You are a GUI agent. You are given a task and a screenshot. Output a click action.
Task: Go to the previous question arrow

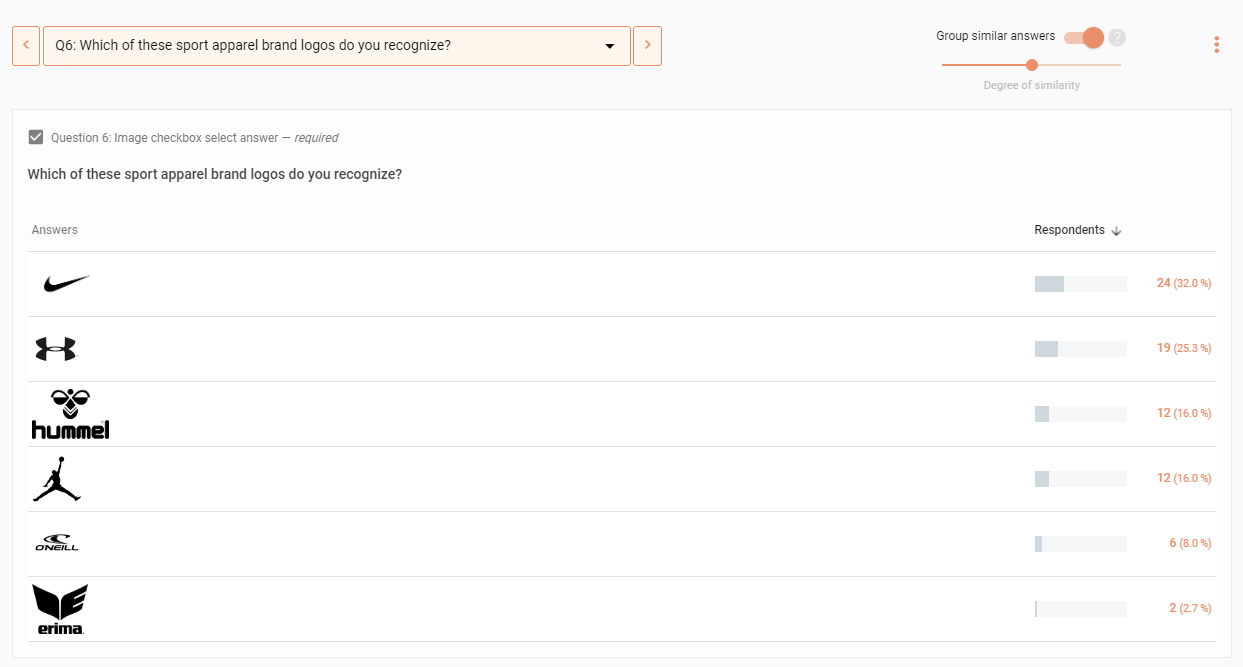pos(26,46)
